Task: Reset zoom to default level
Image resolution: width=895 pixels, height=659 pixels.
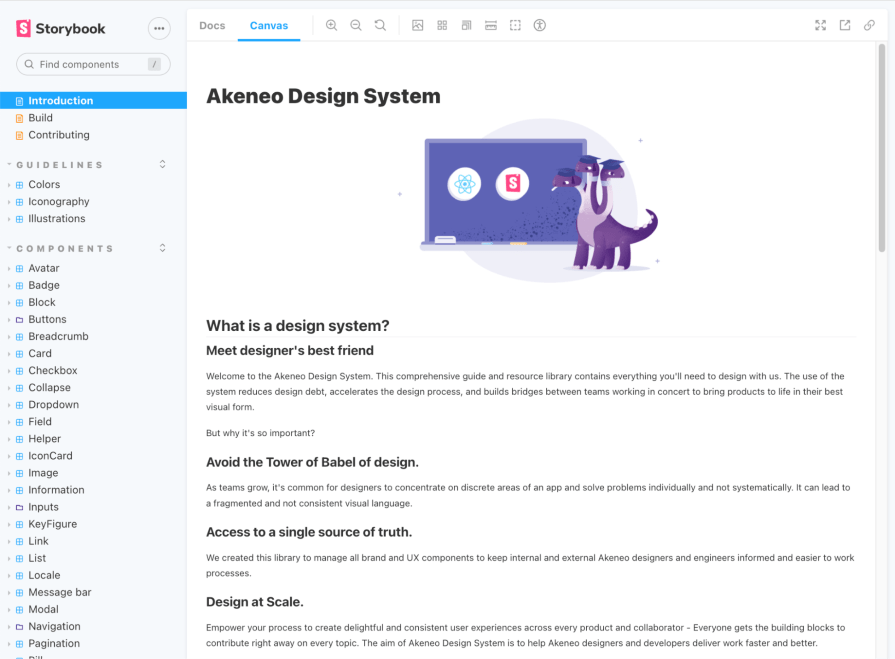Action: click(x=380, y=25)
